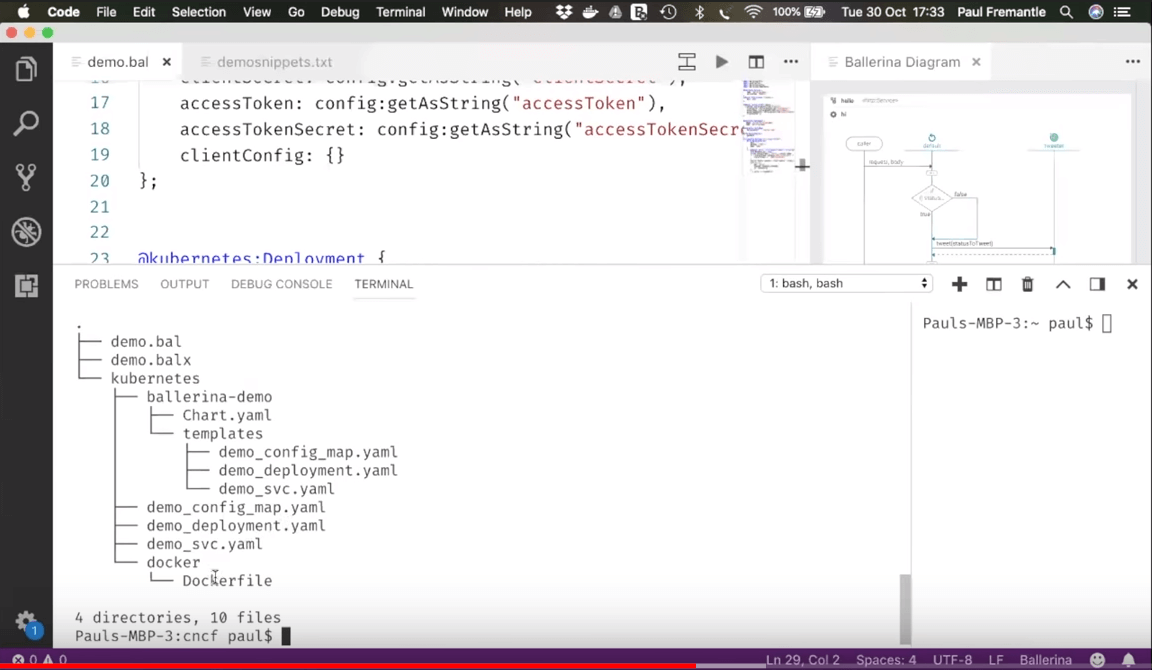Switch to the DEBUG CONSOLE tab
The image size is (1152, 670).
pyautogui.click(x=281, y=284)
